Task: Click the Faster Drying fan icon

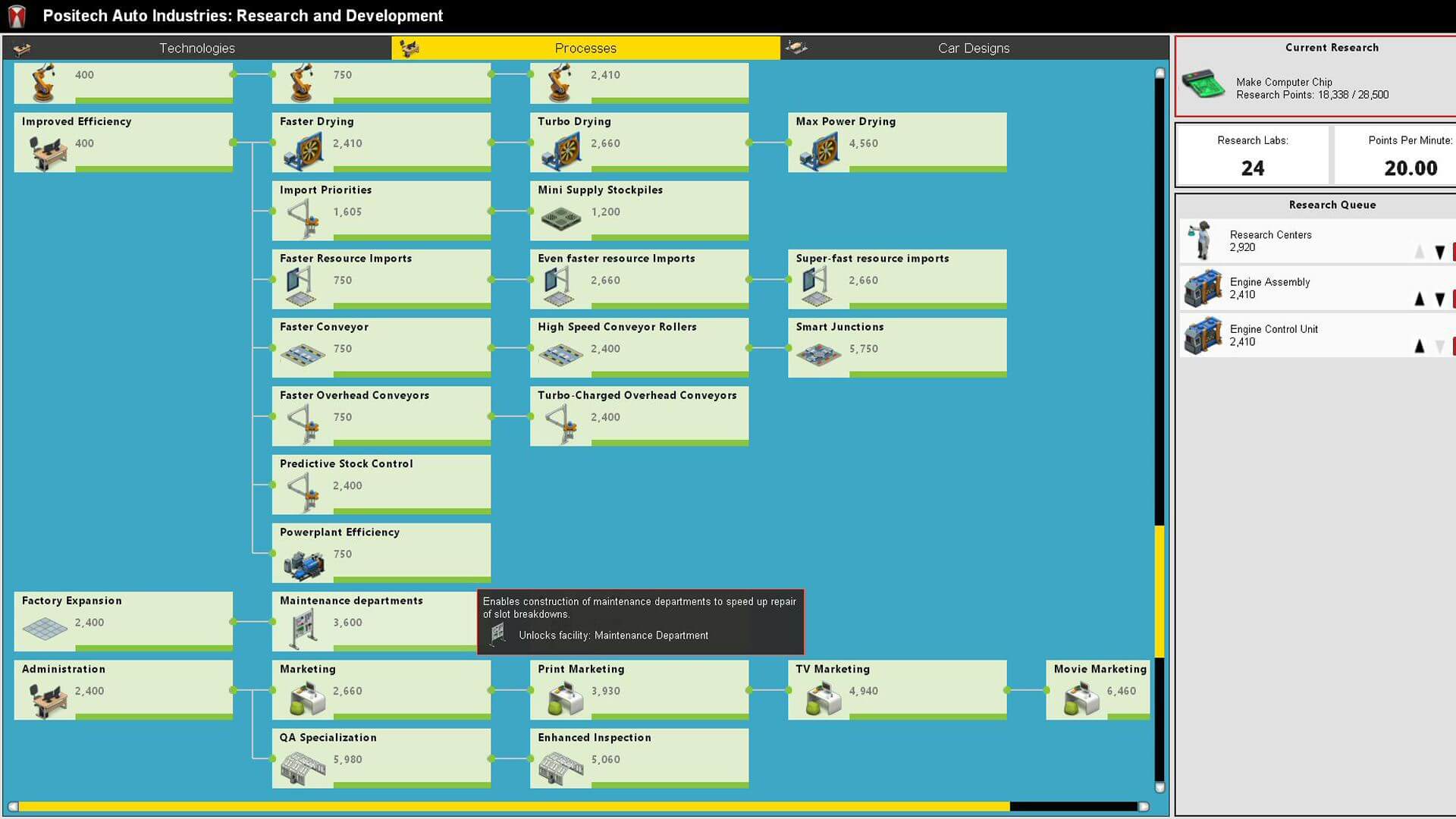Action: tap(303, 152)
